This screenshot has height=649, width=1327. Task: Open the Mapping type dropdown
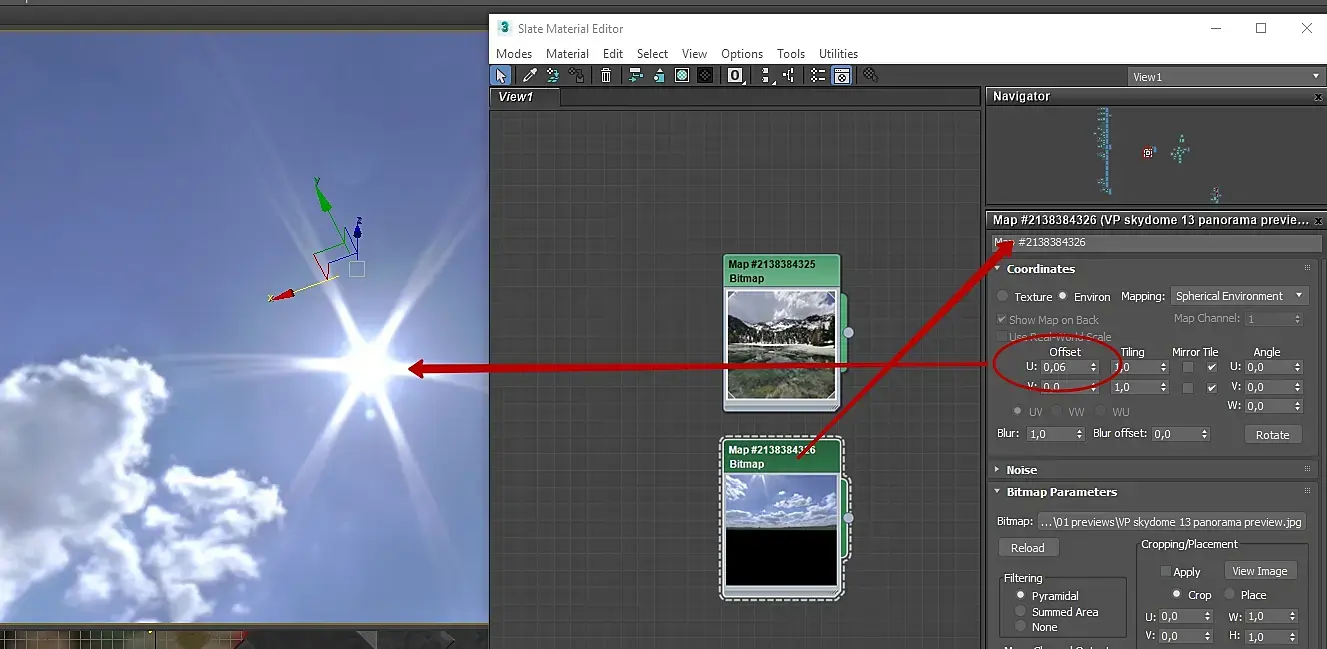tap(1240, 296)
